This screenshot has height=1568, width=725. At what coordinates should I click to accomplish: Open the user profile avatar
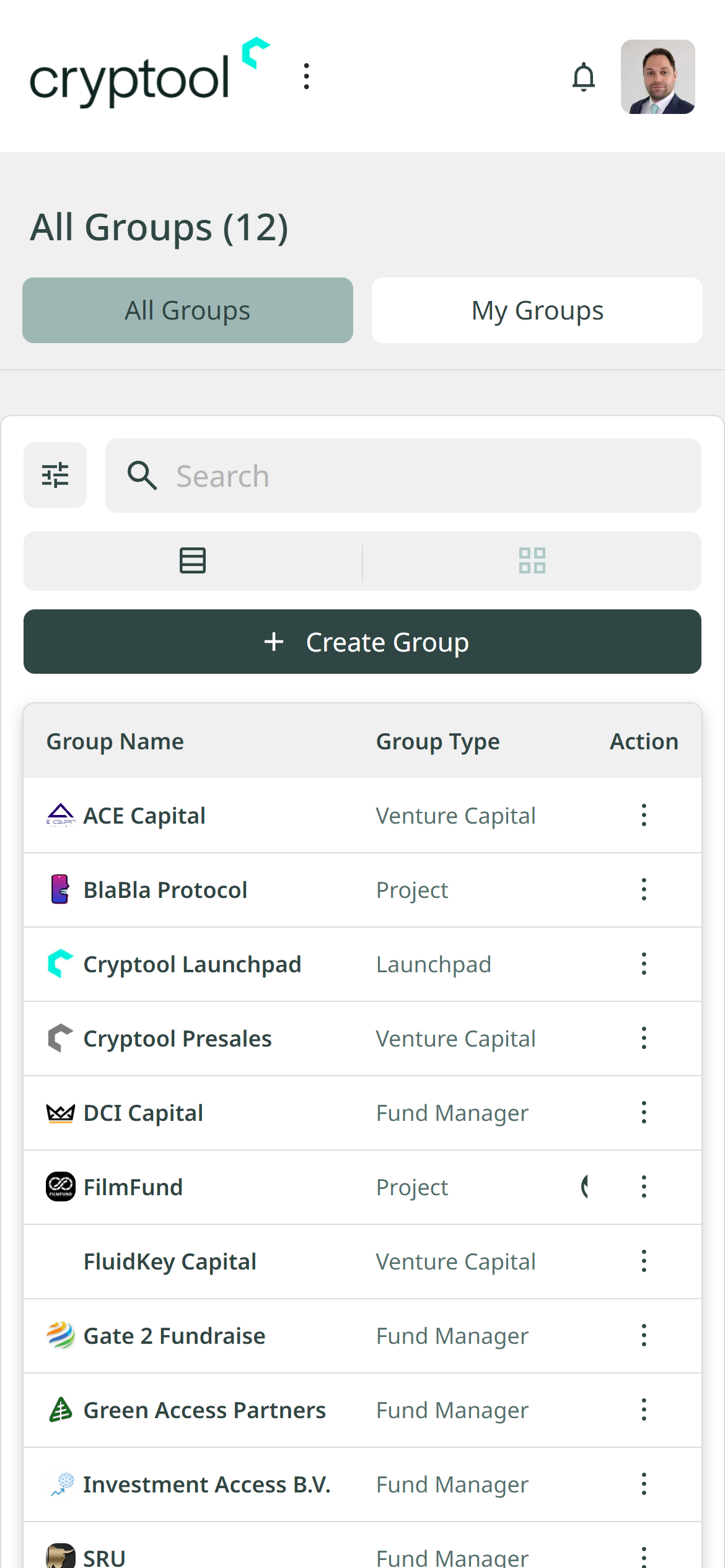[657, 77]
